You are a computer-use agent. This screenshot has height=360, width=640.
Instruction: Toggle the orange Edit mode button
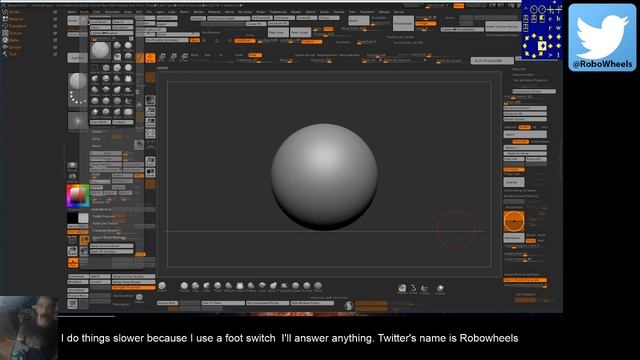[x=140, y=58]
